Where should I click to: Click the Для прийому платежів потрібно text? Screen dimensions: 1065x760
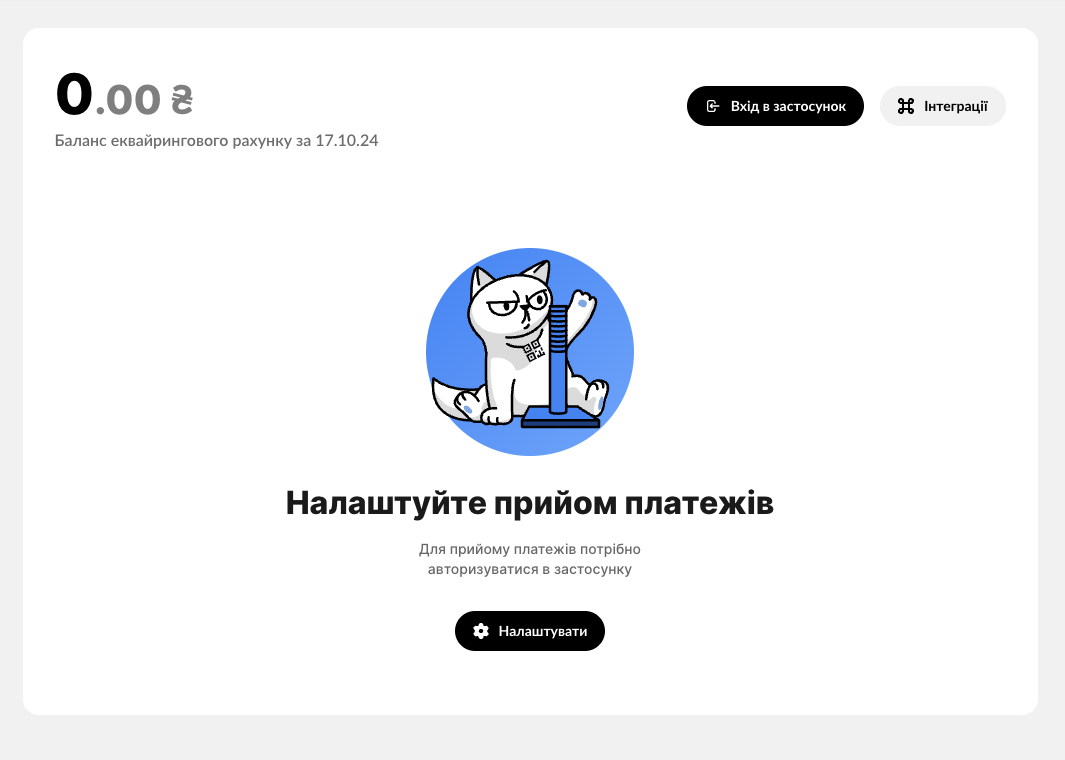(x=530, y=549)
